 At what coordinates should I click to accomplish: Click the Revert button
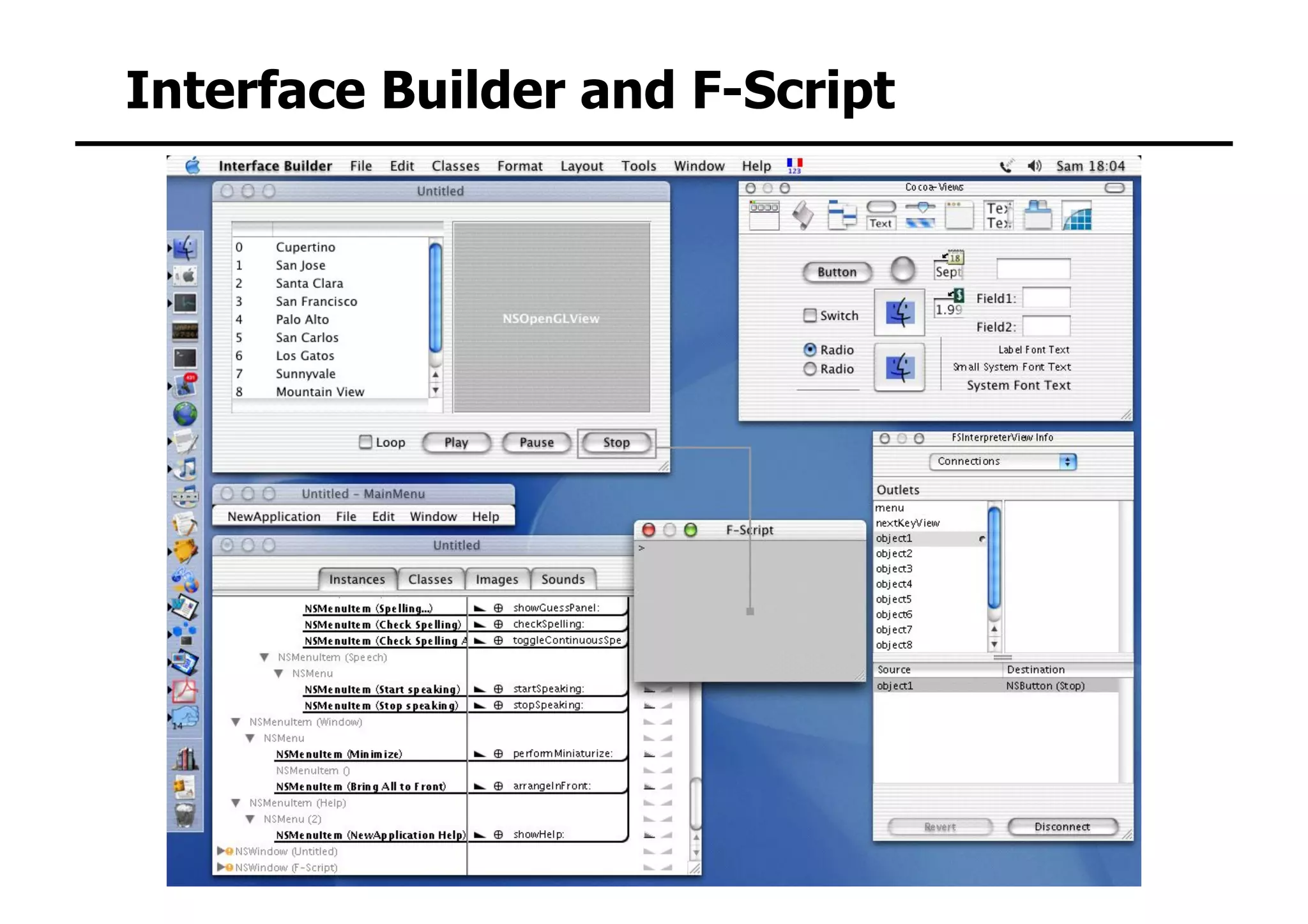click(x=940, y=826)
